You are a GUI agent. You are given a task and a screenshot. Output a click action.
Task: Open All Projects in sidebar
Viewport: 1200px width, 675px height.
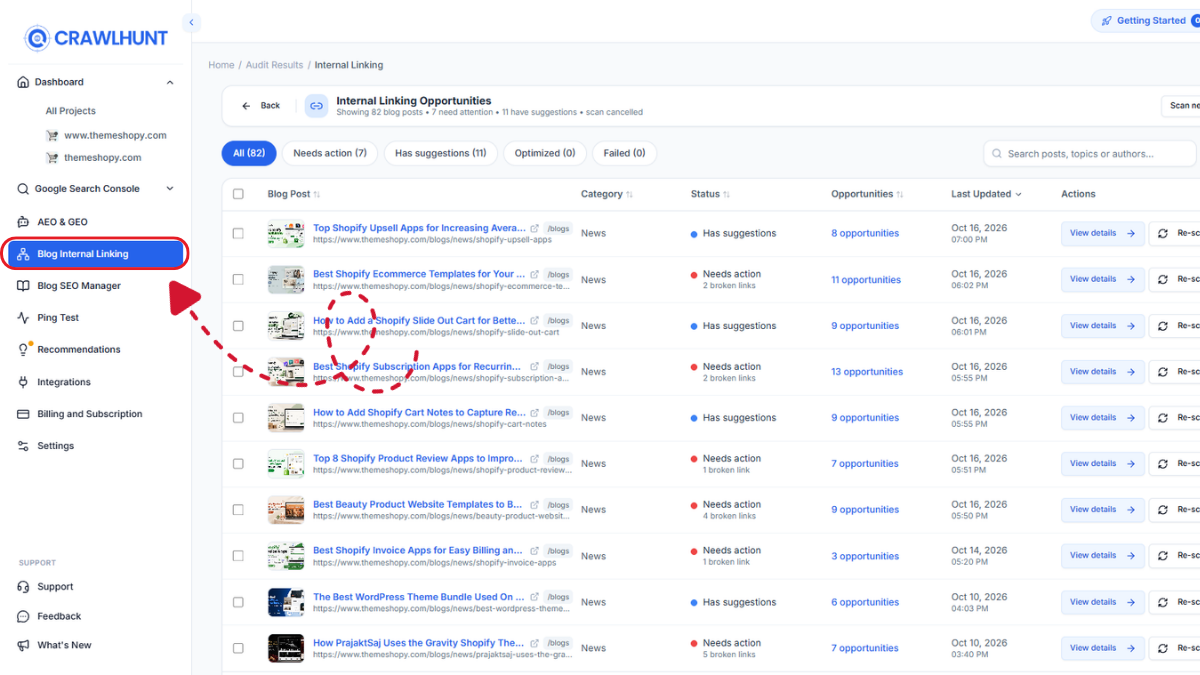coord(71,111)
